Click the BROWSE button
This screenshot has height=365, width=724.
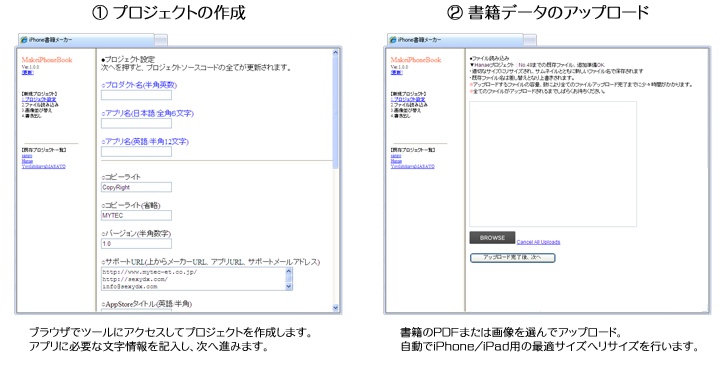point(492,237)
